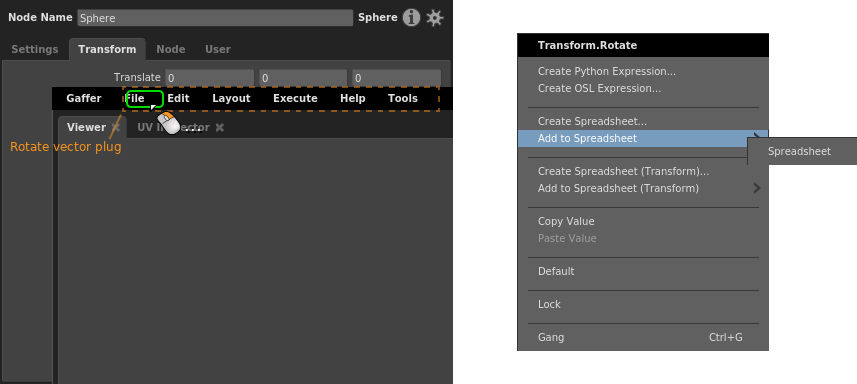Open the node gear settings menu

(x=435, y=17)
